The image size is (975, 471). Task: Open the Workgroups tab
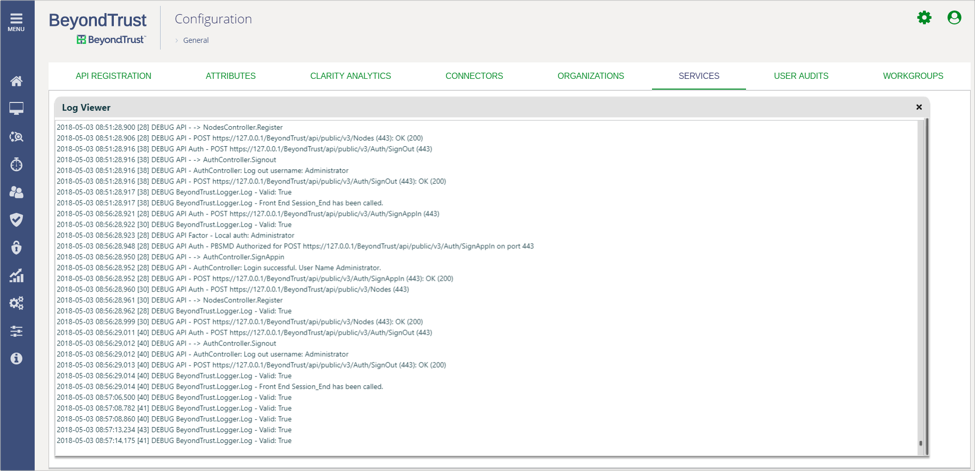(913, 76)
